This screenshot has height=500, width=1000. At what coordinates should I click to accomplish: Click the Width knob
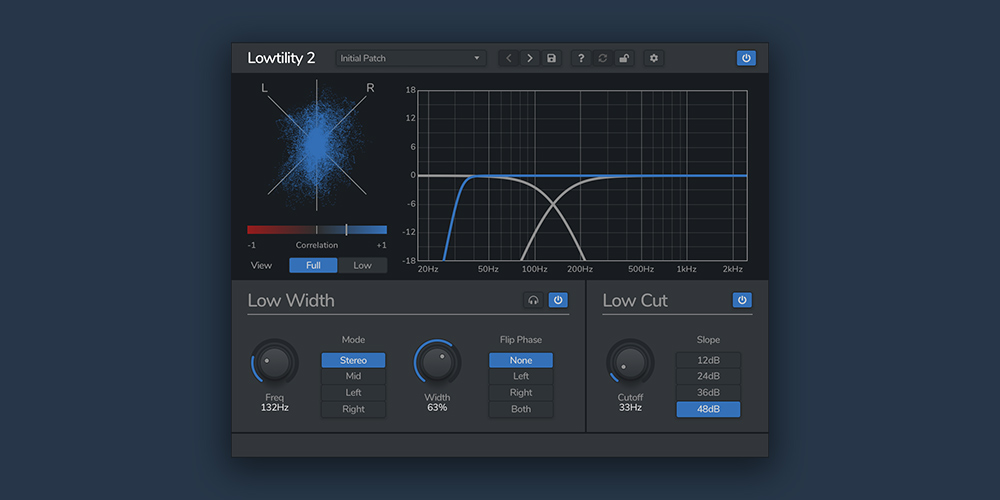click(437, 363)
